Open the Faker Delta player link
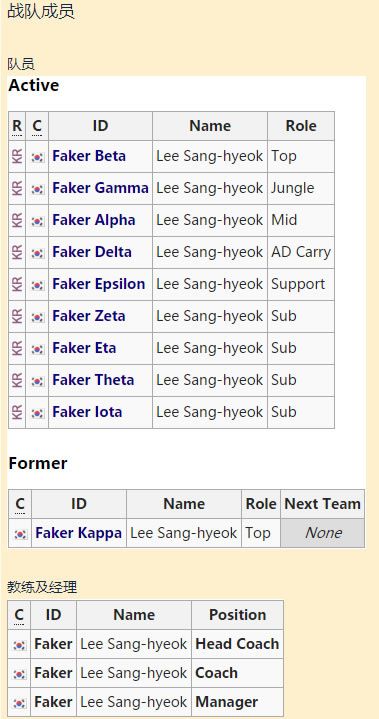 point(92,252)
